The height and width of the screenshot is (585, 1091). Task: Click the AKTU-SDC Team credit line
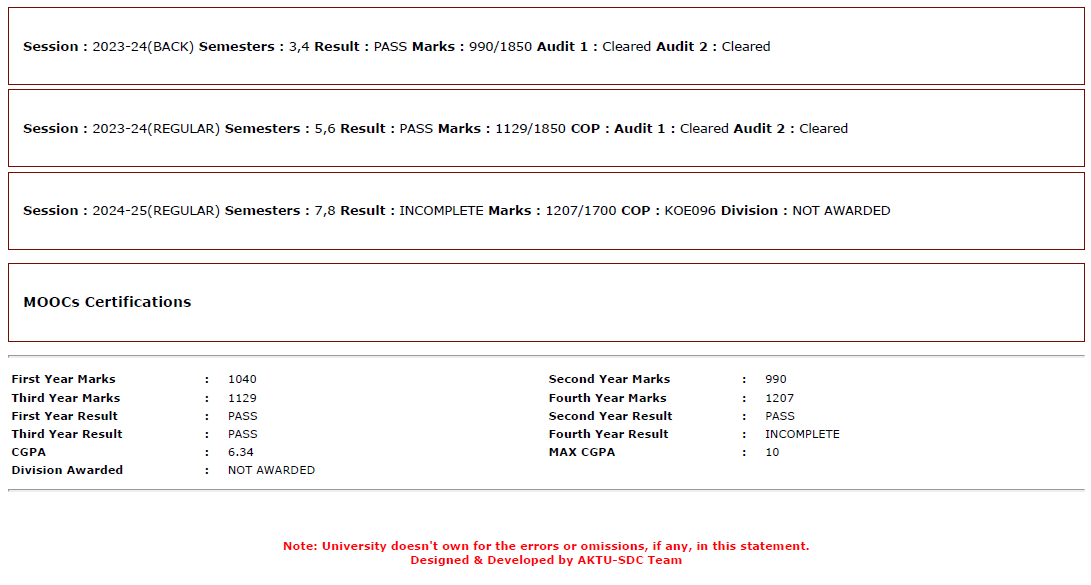546,560
